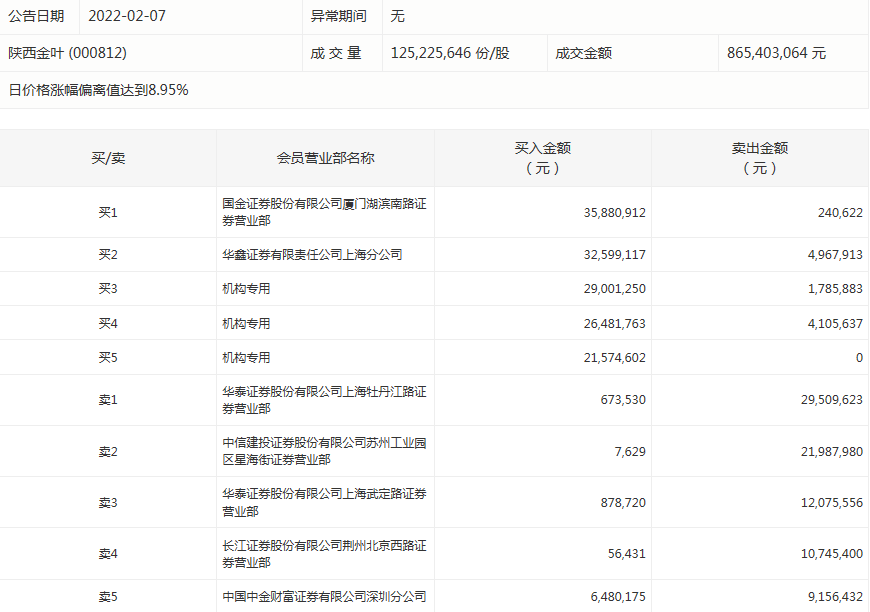Screen dimensions: 870x612
Task: Click 中信建投证券股份有限公司苏州工业园区星海街证券营业部
Action: [x=324, y=451]
